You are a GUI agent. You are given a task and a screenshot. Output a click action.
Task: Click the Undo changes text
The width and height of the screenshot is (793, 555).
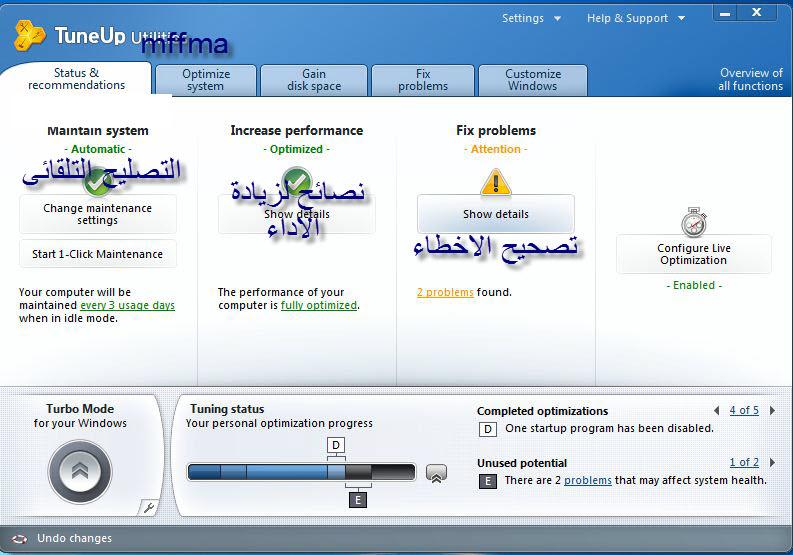click(x=74, y=538)
